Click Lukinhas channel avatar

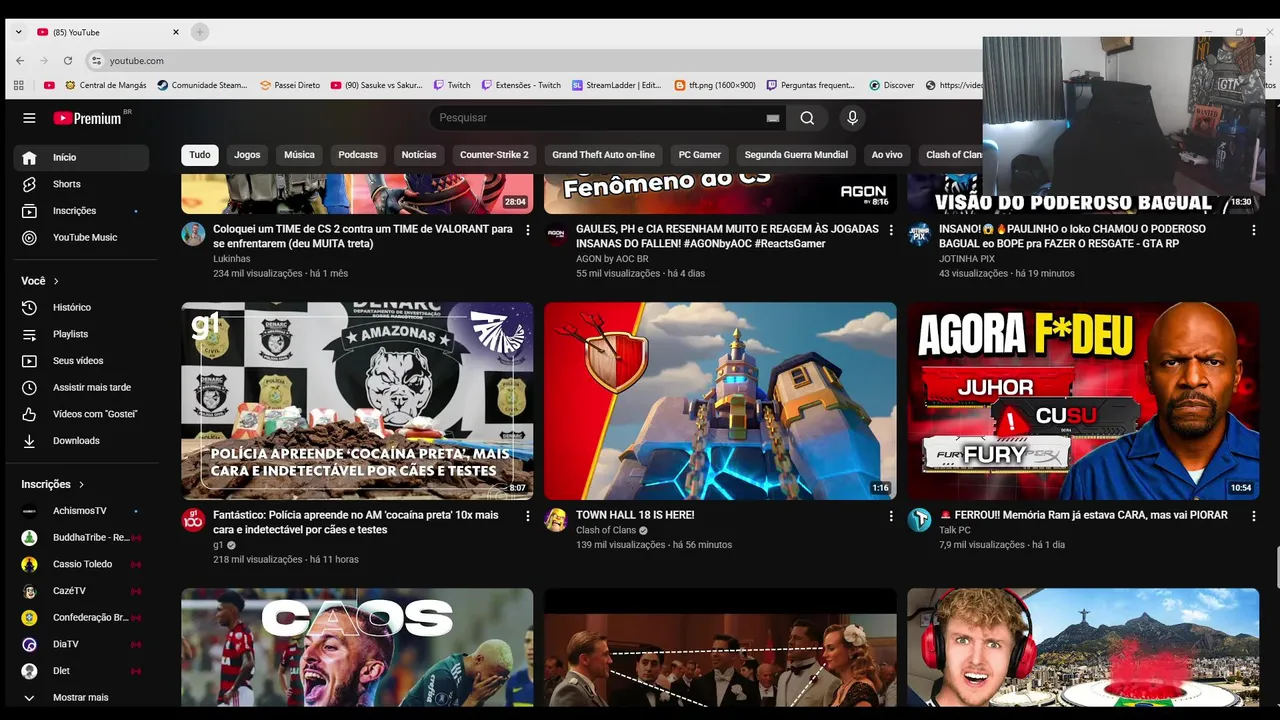[193, 234]
